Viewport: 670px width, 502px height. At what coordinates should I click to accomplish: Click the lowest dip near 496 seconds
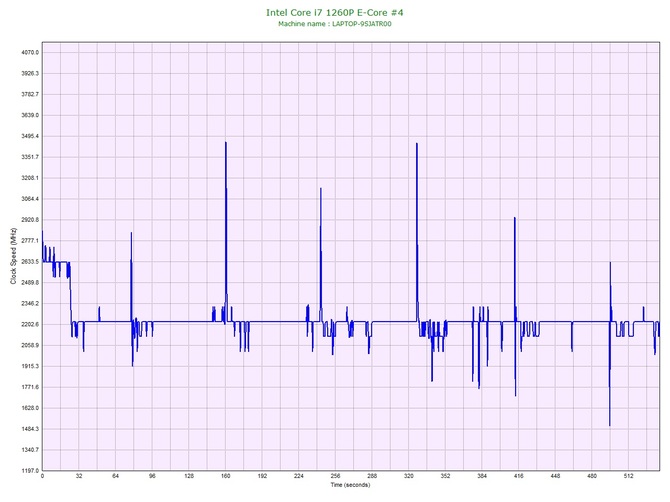[x=610, y=425]
